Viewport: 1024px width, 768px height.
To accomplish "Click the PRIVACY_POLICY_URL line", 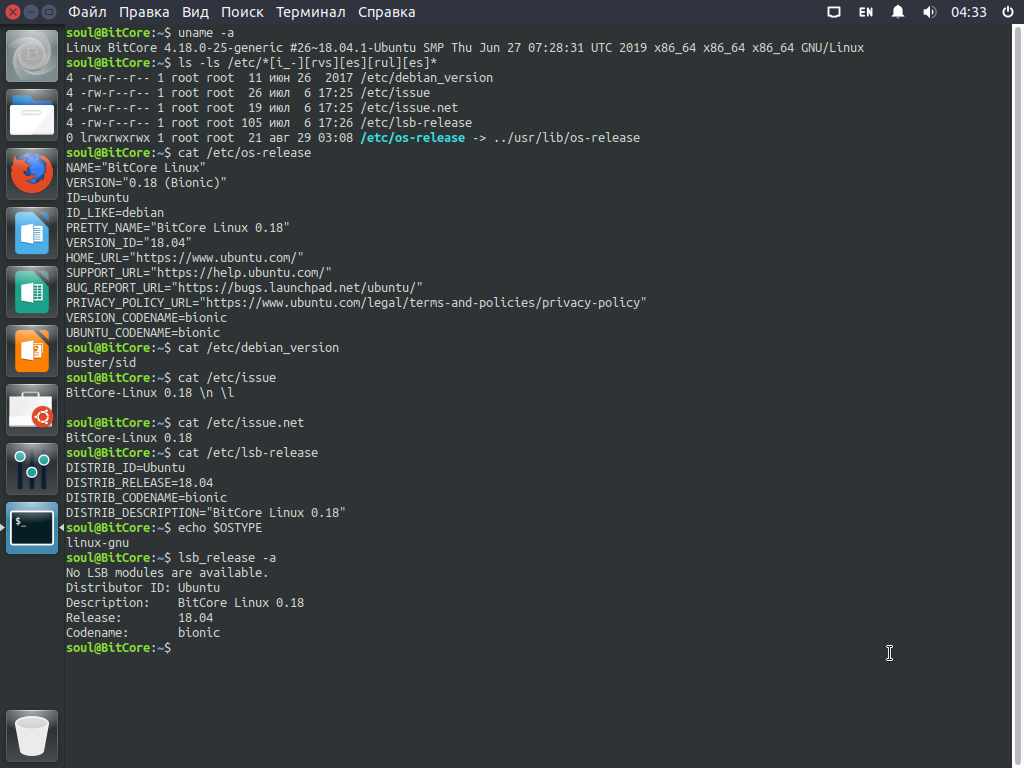I will pyautogui.click(x=356, y=303).
